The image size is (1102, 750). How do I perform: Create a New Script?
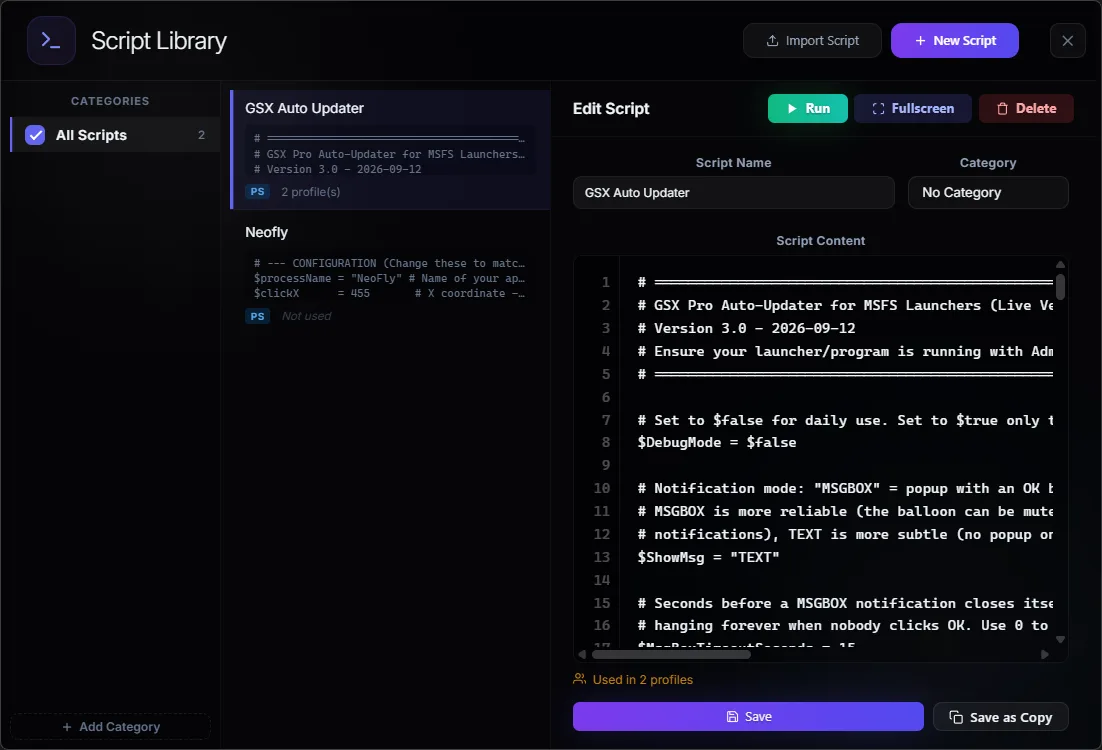pyautogui.click(x=954, y=41)
